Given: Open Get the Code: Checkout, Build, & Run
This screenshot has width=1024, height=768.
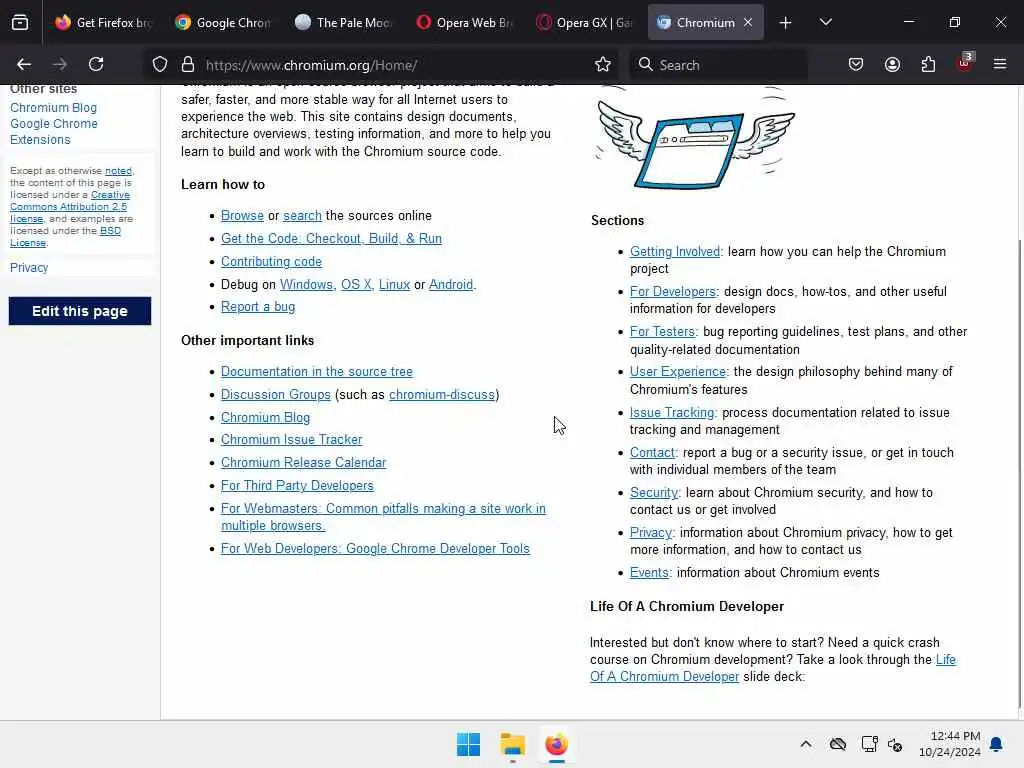Looking at the screenshot, I should tap(331, 238).
